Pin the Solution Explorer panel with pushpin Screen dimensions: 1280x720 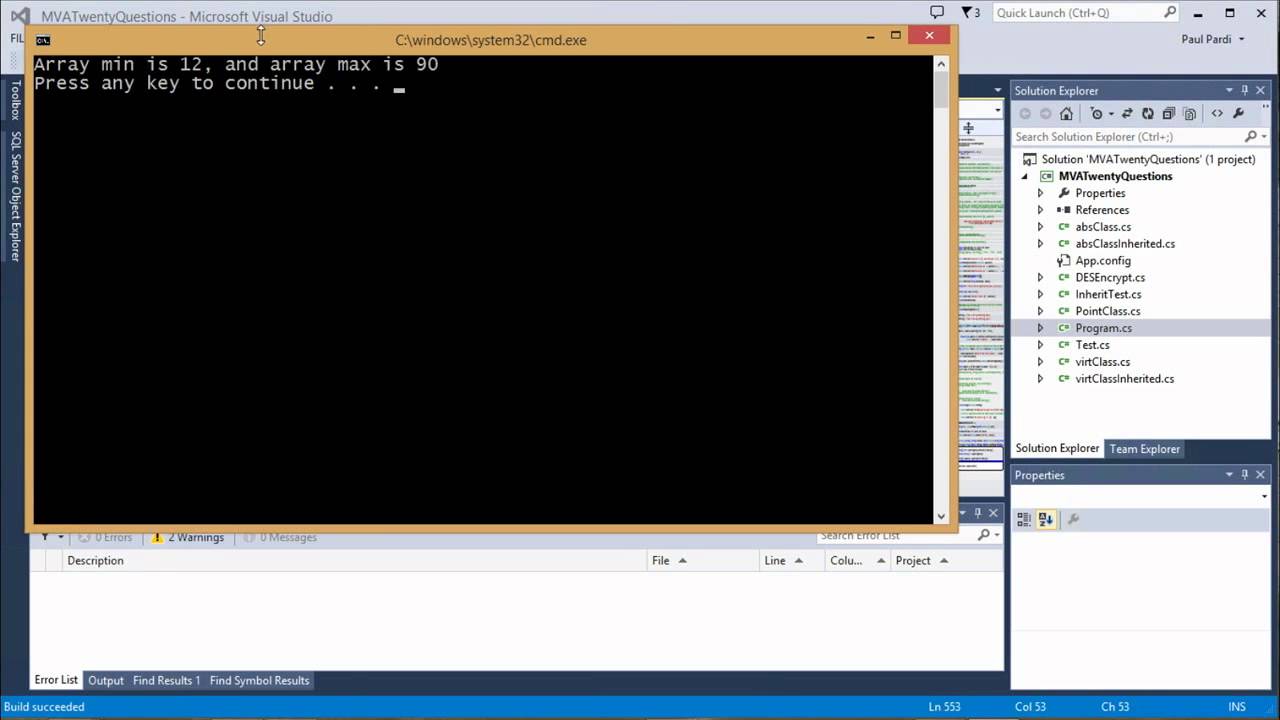point(1245,90)
